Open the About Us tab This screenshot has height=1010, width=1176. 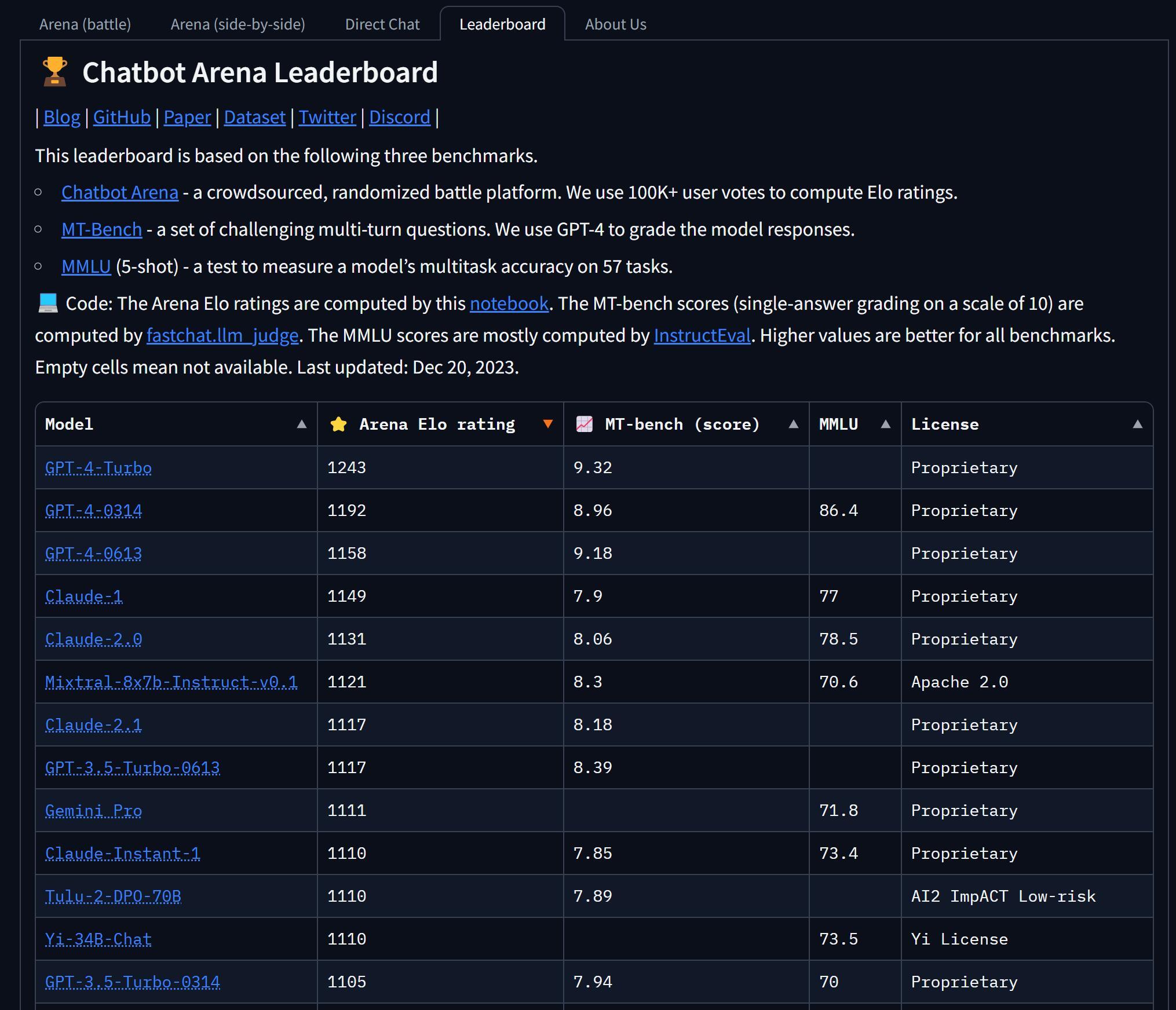tap(615, 24)
